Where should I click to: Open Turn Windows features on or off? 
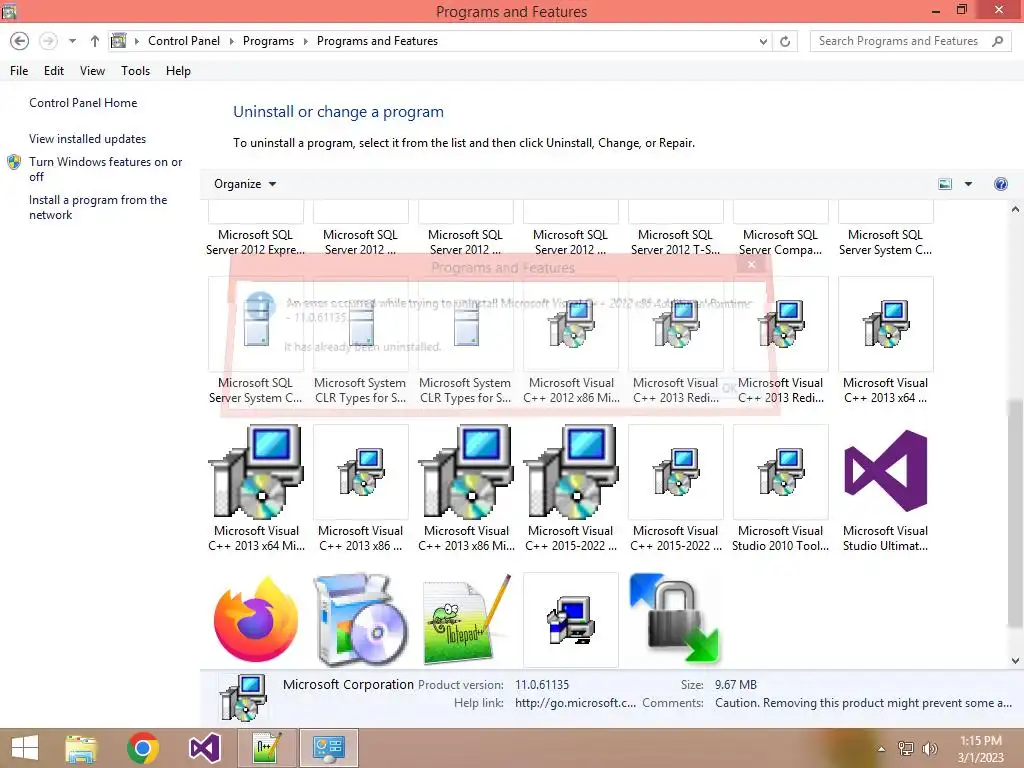click(105, 169)
